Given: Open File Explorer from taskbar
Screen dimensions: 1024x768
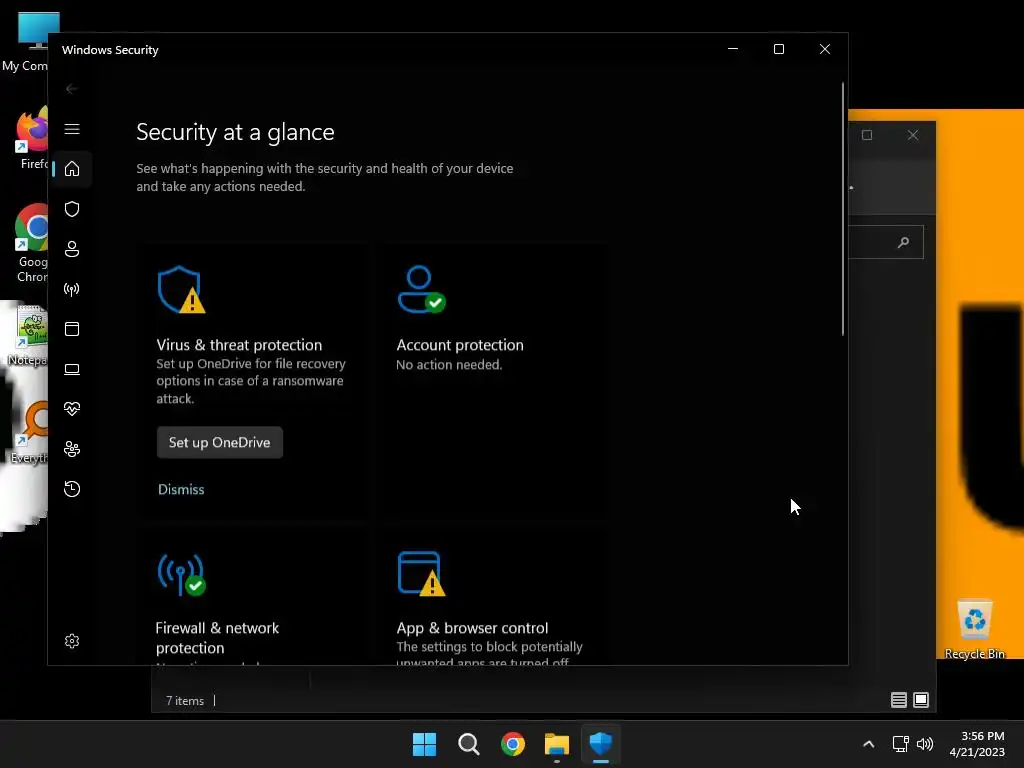Looking at the screenshot, I should [x=557, y=744].
